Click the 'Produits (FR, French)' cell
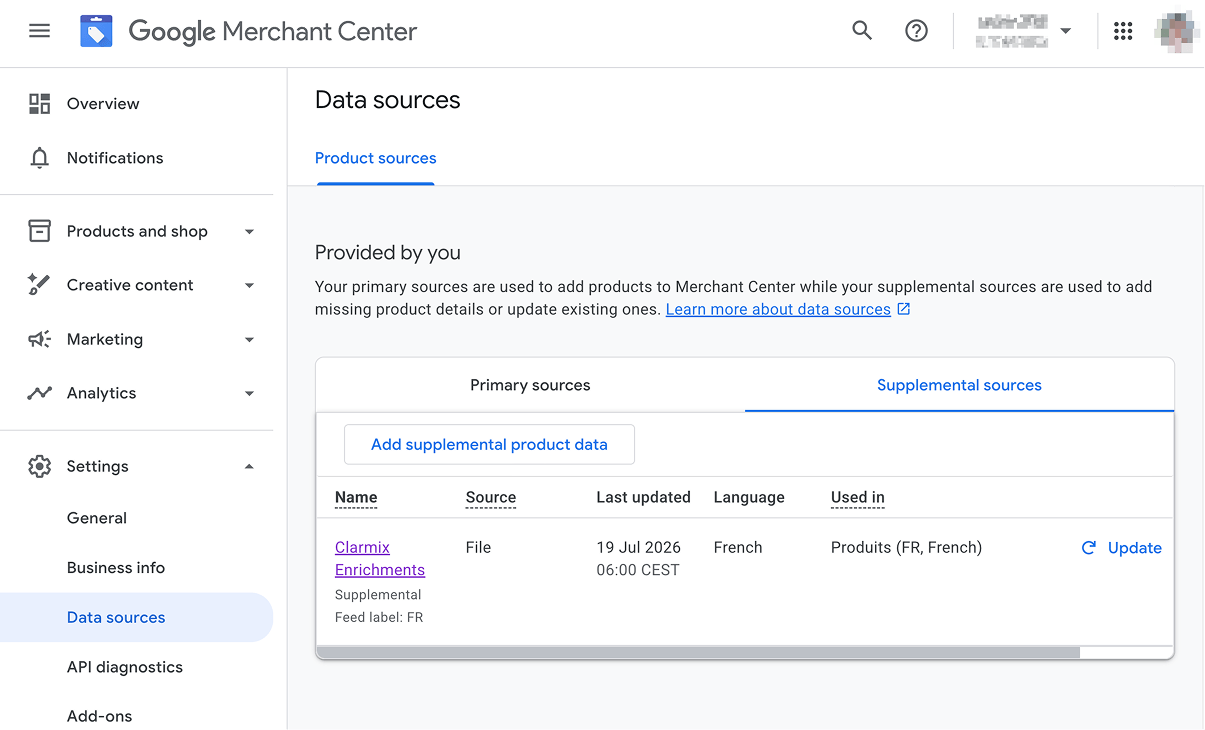This screenshot has width=1205, height=730. point(906,548)
